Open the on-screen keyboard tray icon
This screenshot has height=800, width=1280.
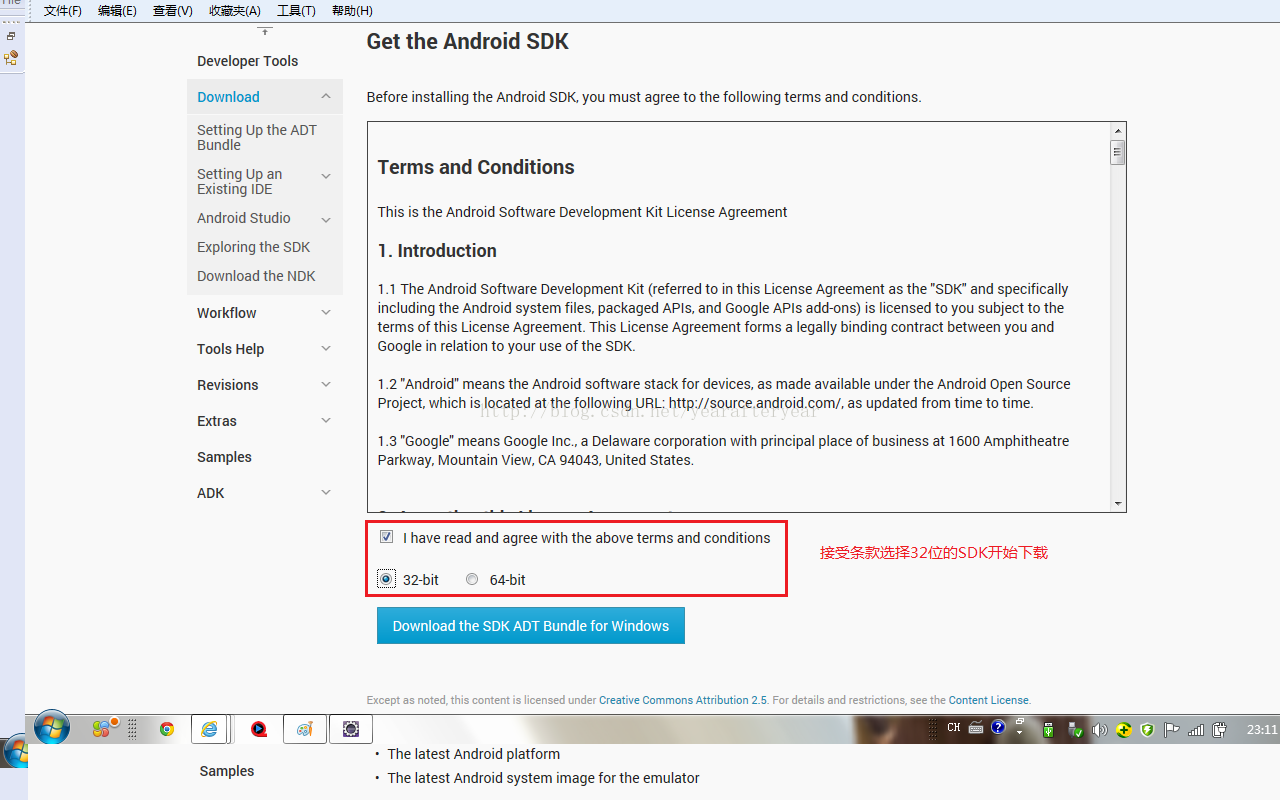976,728
